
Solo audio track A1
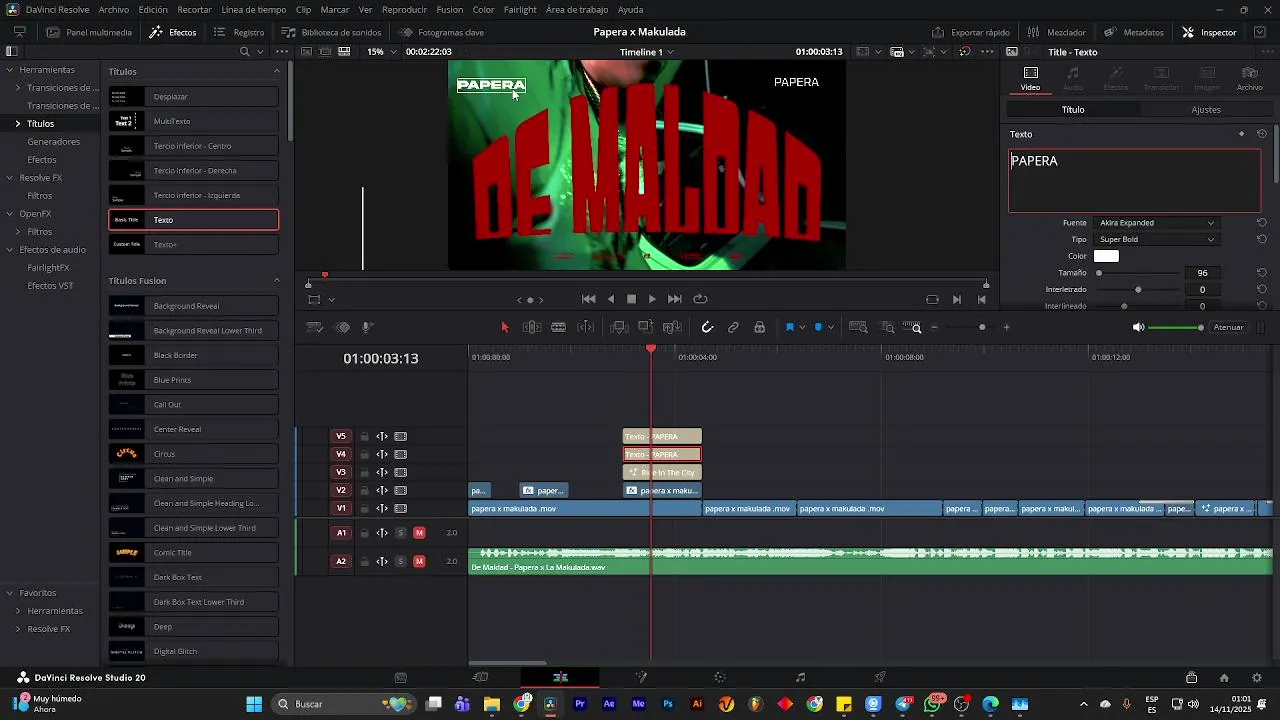pos(401,533)
